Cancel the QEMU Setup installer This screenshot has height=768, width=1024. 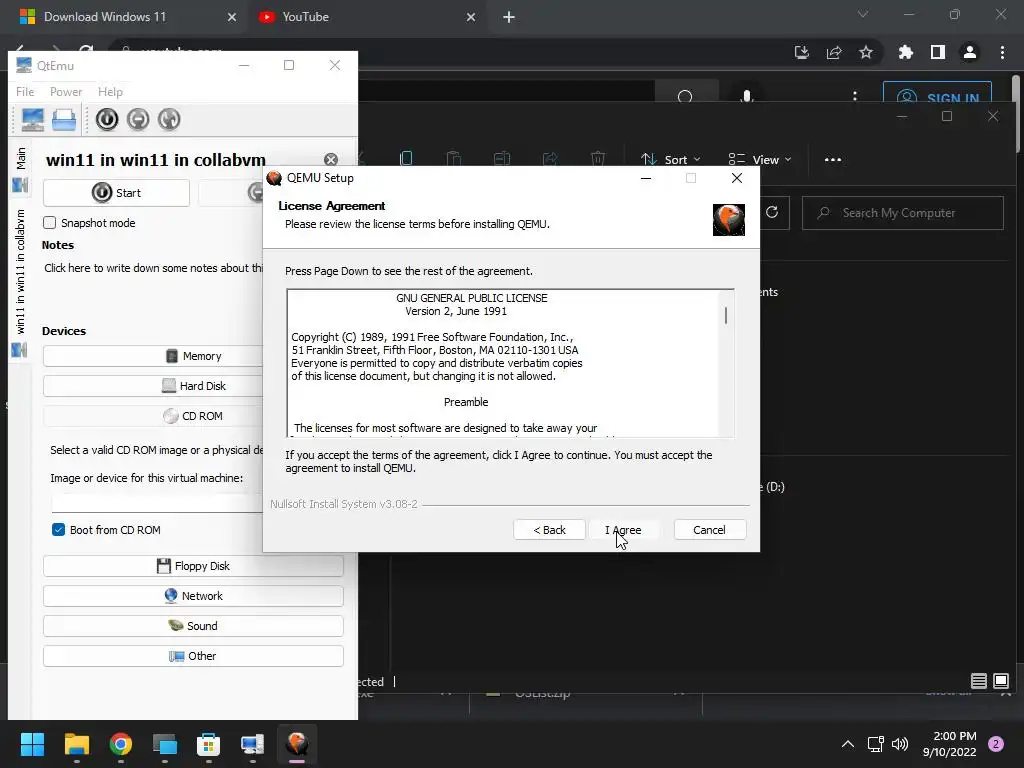[x=709, y=530]
